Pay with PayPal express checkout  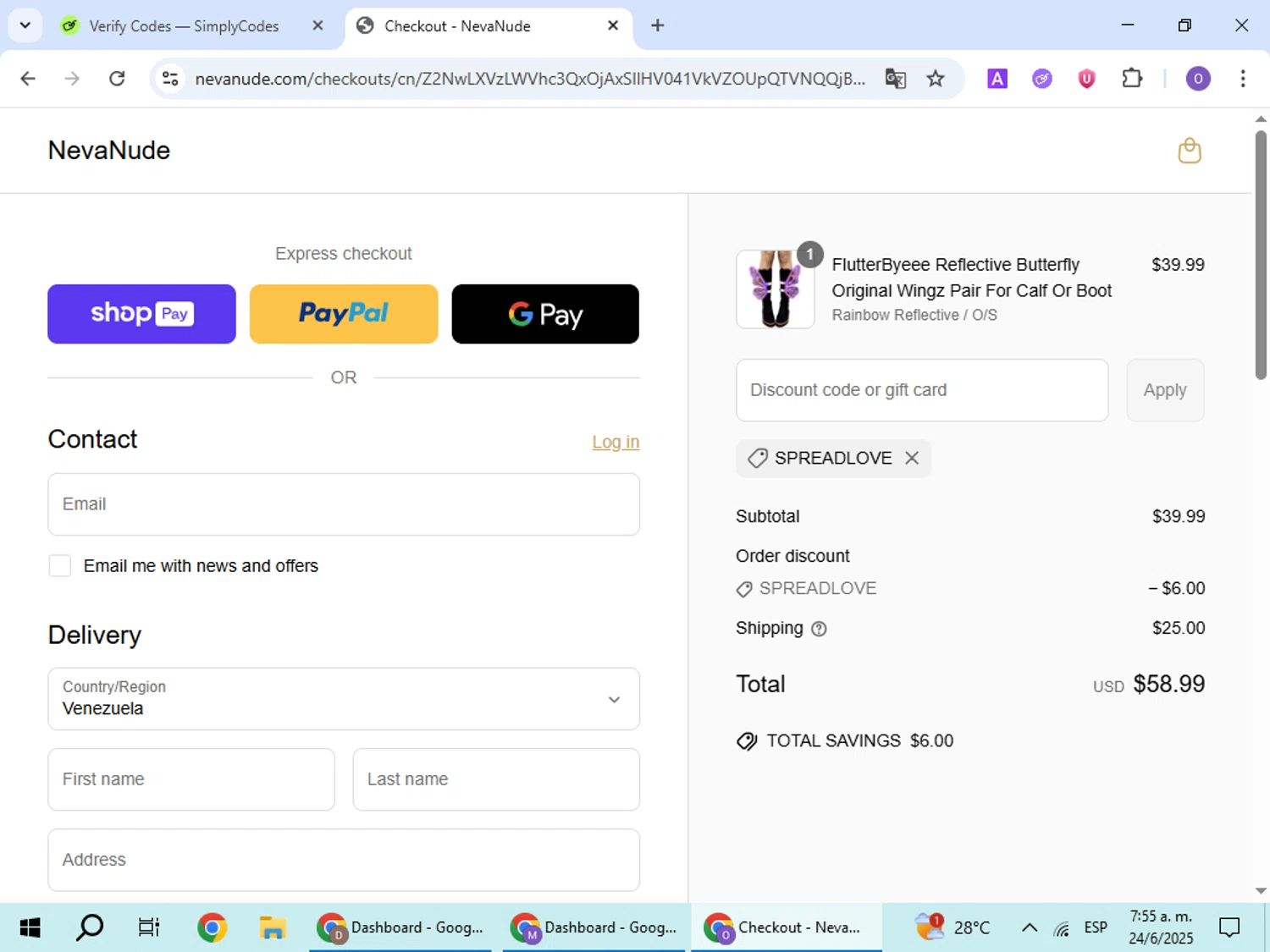point(344,314)
